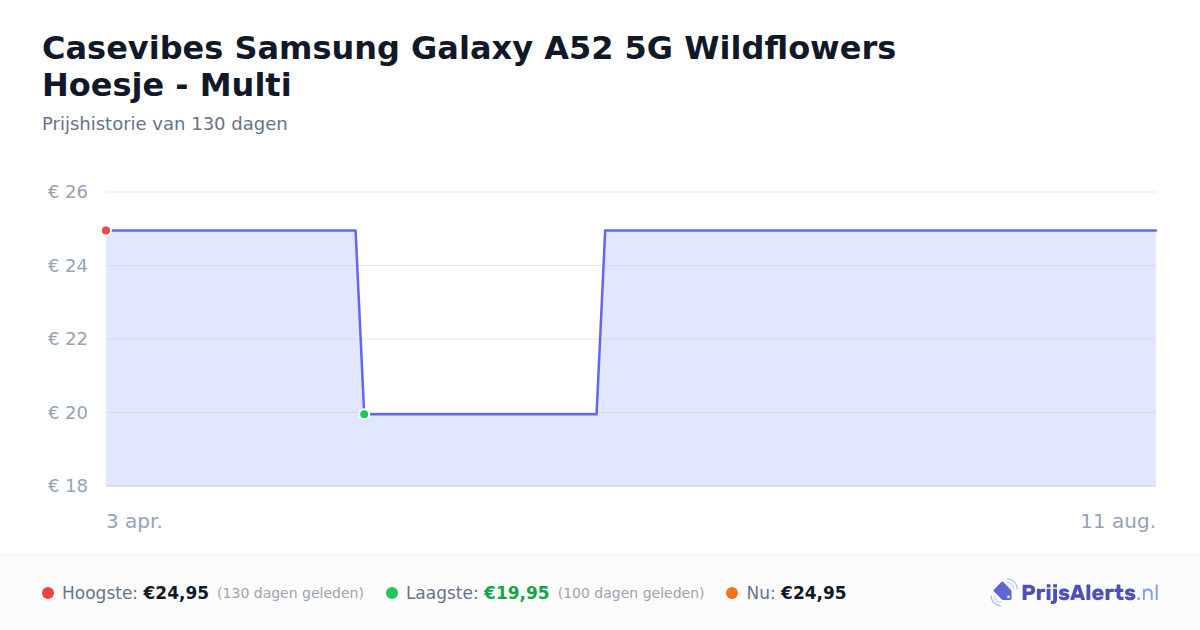Click the subtitle Prijshistorie van 130 dagen

[x=165, y=124]
